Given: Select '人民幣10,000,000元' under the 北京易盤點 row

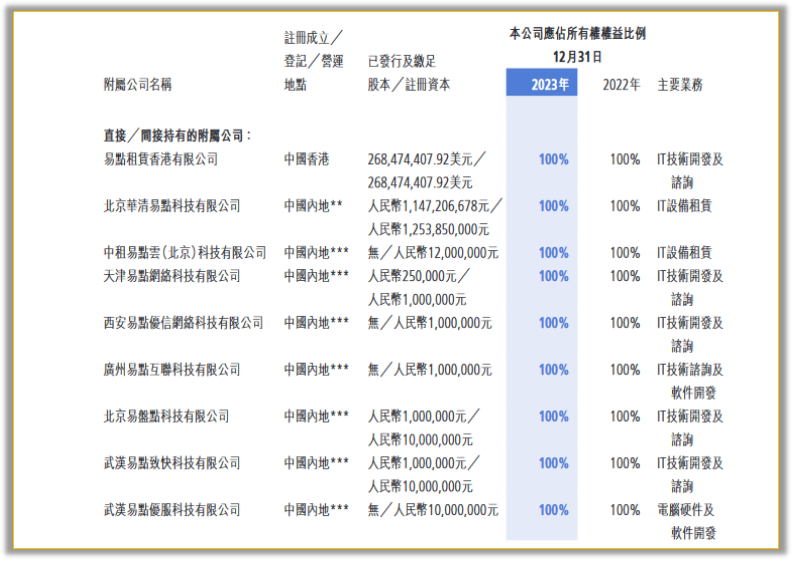Looking at the screenshot, I should (420, 440).
